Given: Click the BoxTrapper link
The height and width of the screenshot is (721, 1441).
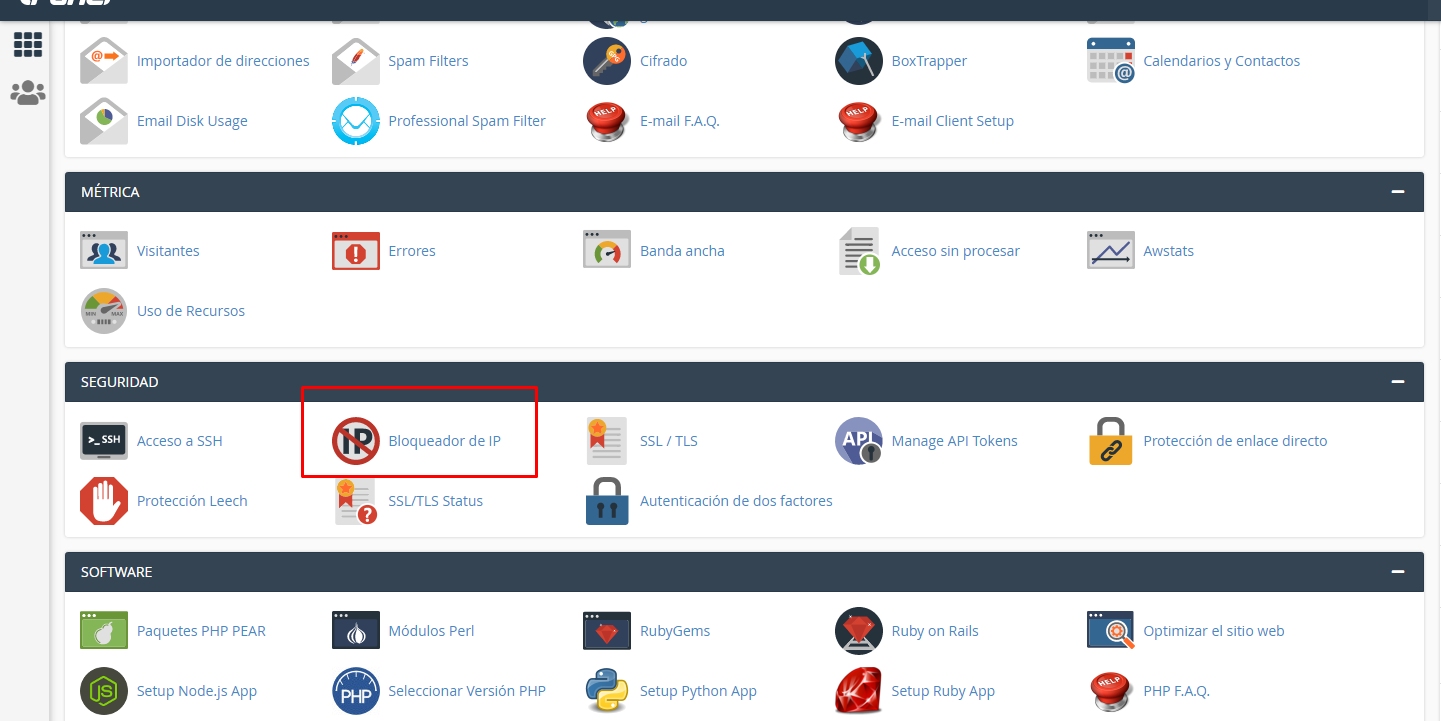Looking at the screenshot, I should click(929, 61).
